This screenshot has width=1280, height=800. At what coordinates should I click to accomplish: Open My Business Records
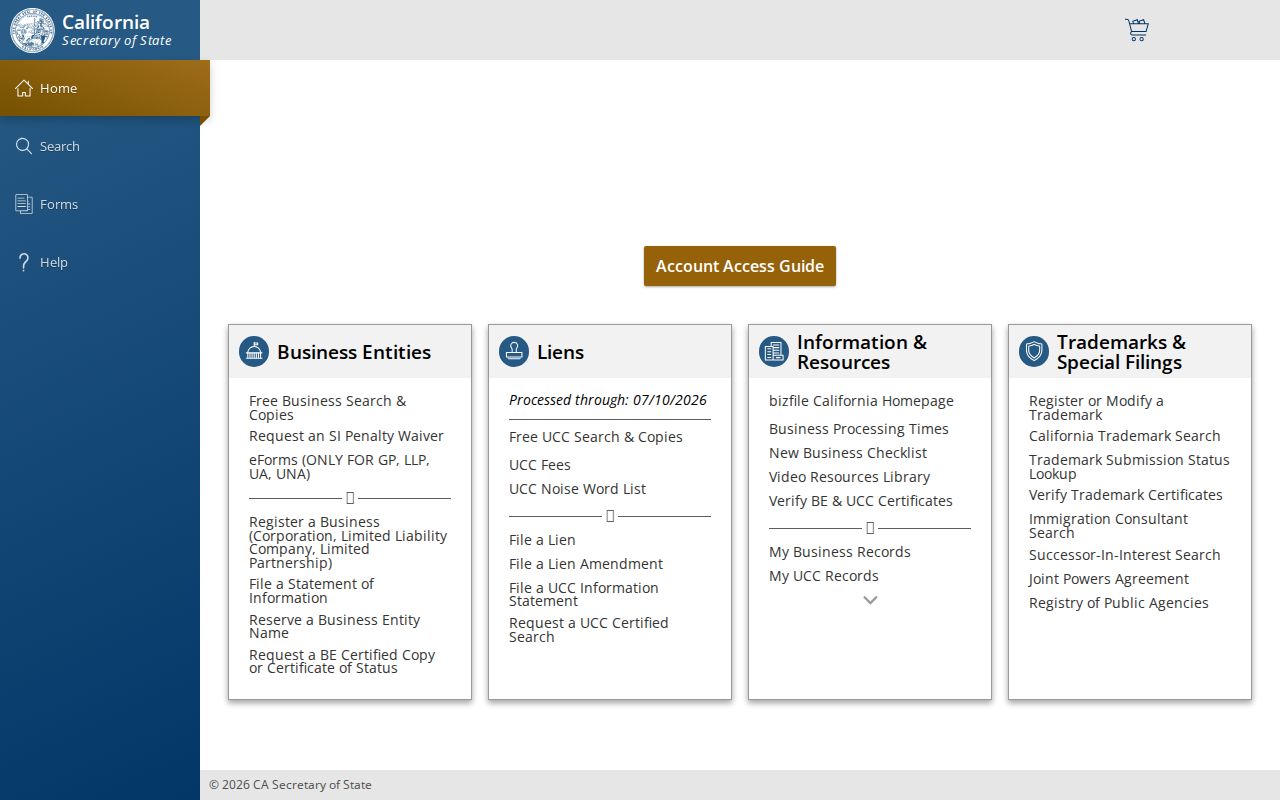840,552
